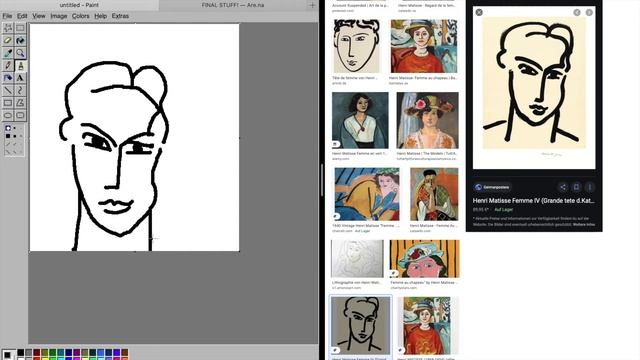Open the Help menu in Paint
Screen dimensions: 640x360
click(x=100, y=16)
